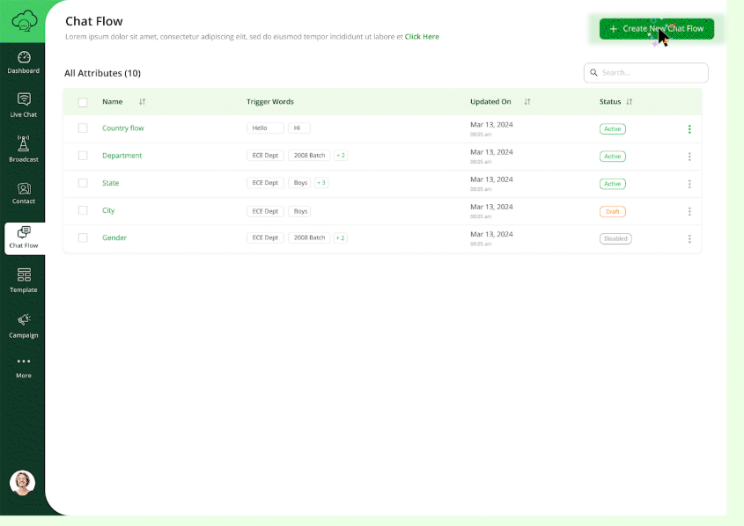Open the Country flow entry

point(123,128)
